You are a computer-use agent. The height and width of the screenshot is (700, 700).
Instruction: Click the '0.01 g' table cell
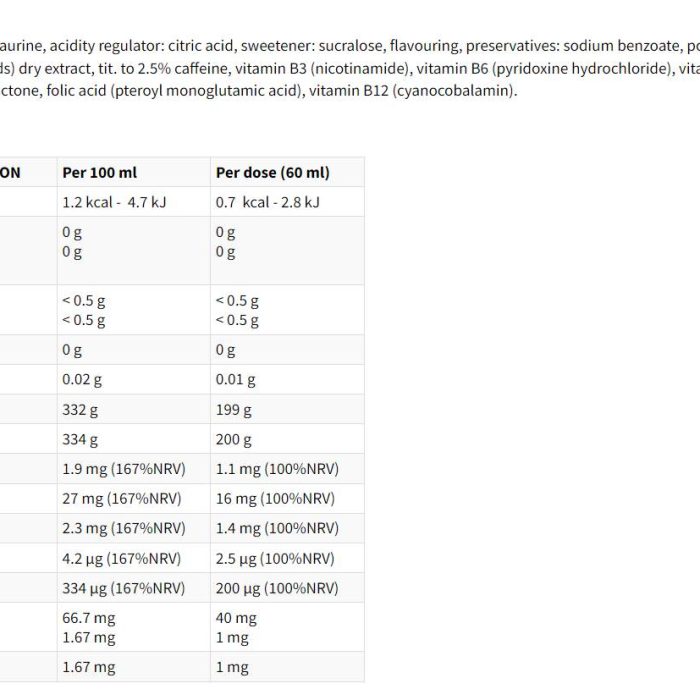[x=287, y=379]
